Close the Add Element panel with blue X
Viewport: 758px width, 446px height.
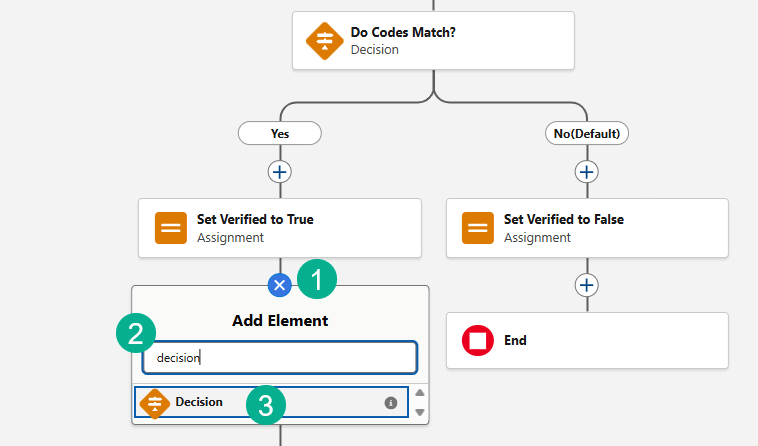tap(280, 285)
